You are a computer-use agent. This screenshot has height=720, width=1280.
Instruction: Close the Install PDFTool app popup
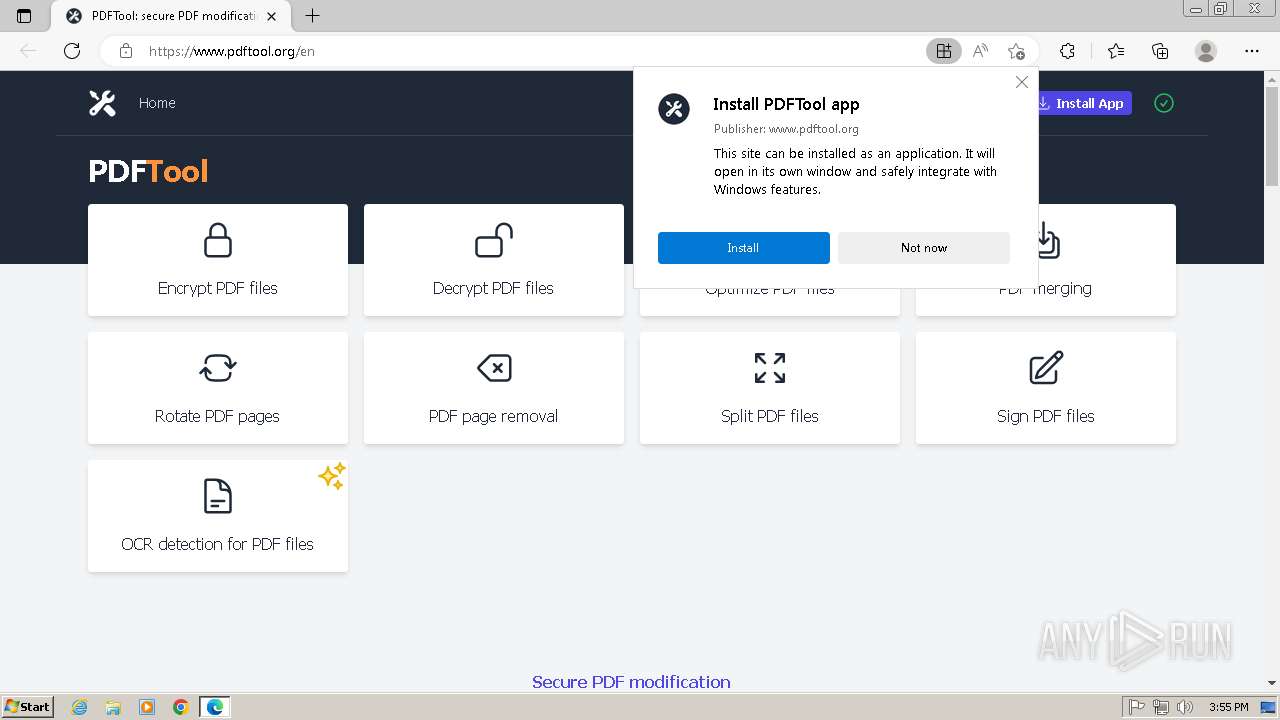click(x=1021, y=82)
